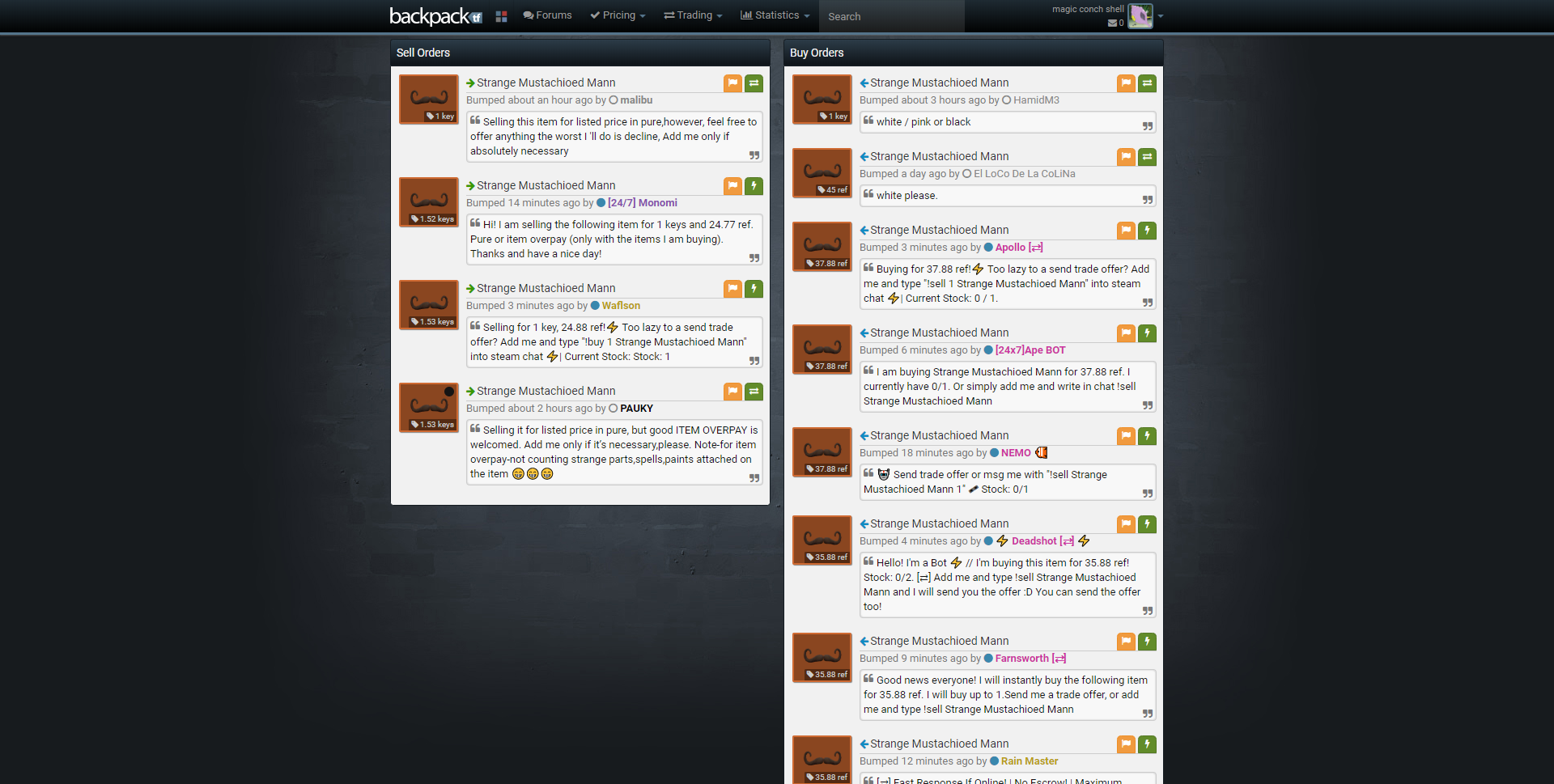
Task: Open the inbox envelope notifications icon
Action: [1115, 23]
